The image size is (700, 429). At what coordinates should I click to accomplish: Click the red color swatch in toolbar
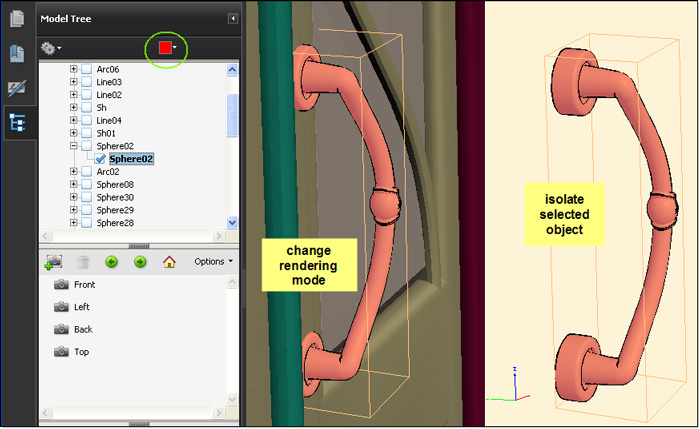pos(164,47)
